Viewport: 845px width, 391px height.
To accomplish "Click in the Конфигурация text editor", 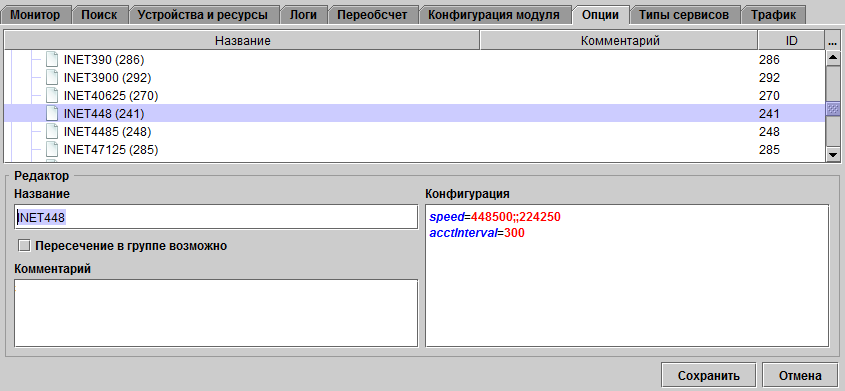I will click(x=627, y=275).
